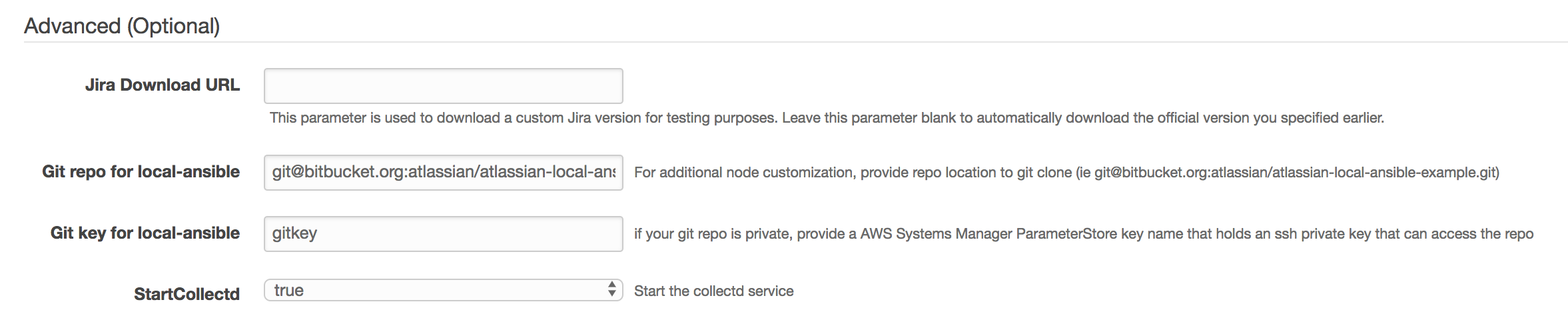The height and width of the screenshot is (324, 1568).
Task: Click the Jira Download URL help description
Action: coord(826,118)
